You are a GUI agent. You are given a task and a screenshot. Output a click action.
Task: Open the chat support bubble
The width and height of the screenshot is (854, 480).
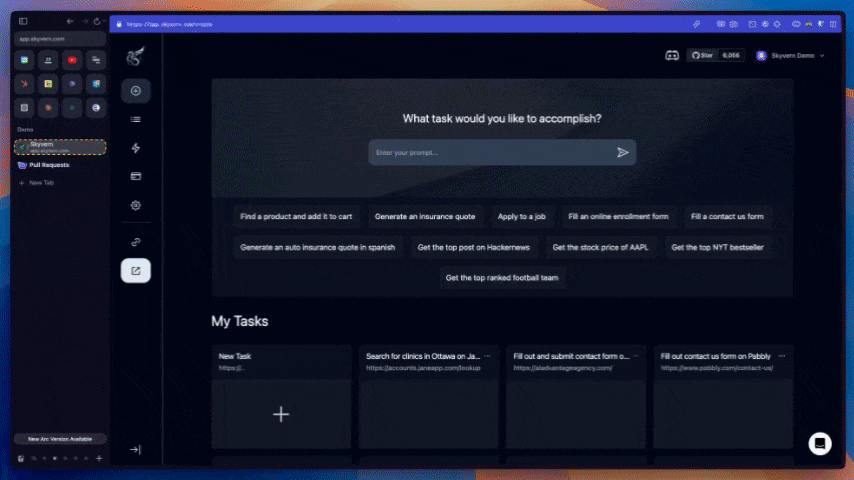click(819, 443)
